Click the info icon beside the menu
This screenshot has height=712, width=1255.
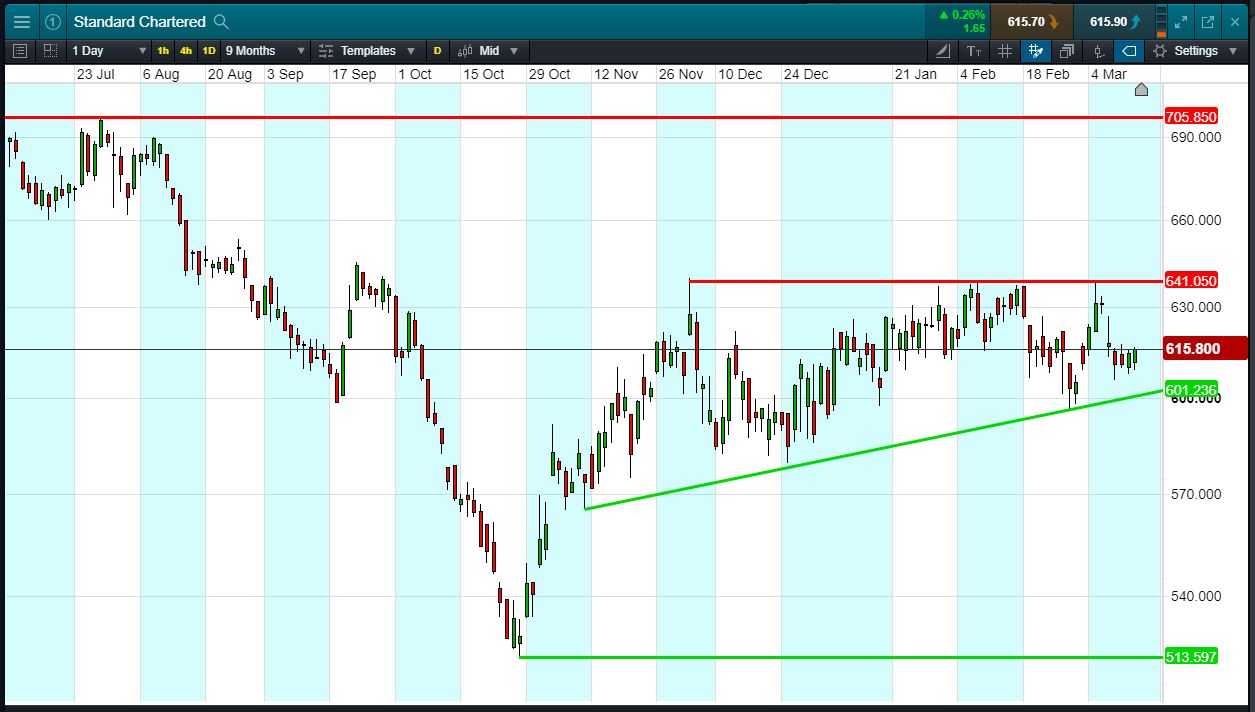(53, 21)
